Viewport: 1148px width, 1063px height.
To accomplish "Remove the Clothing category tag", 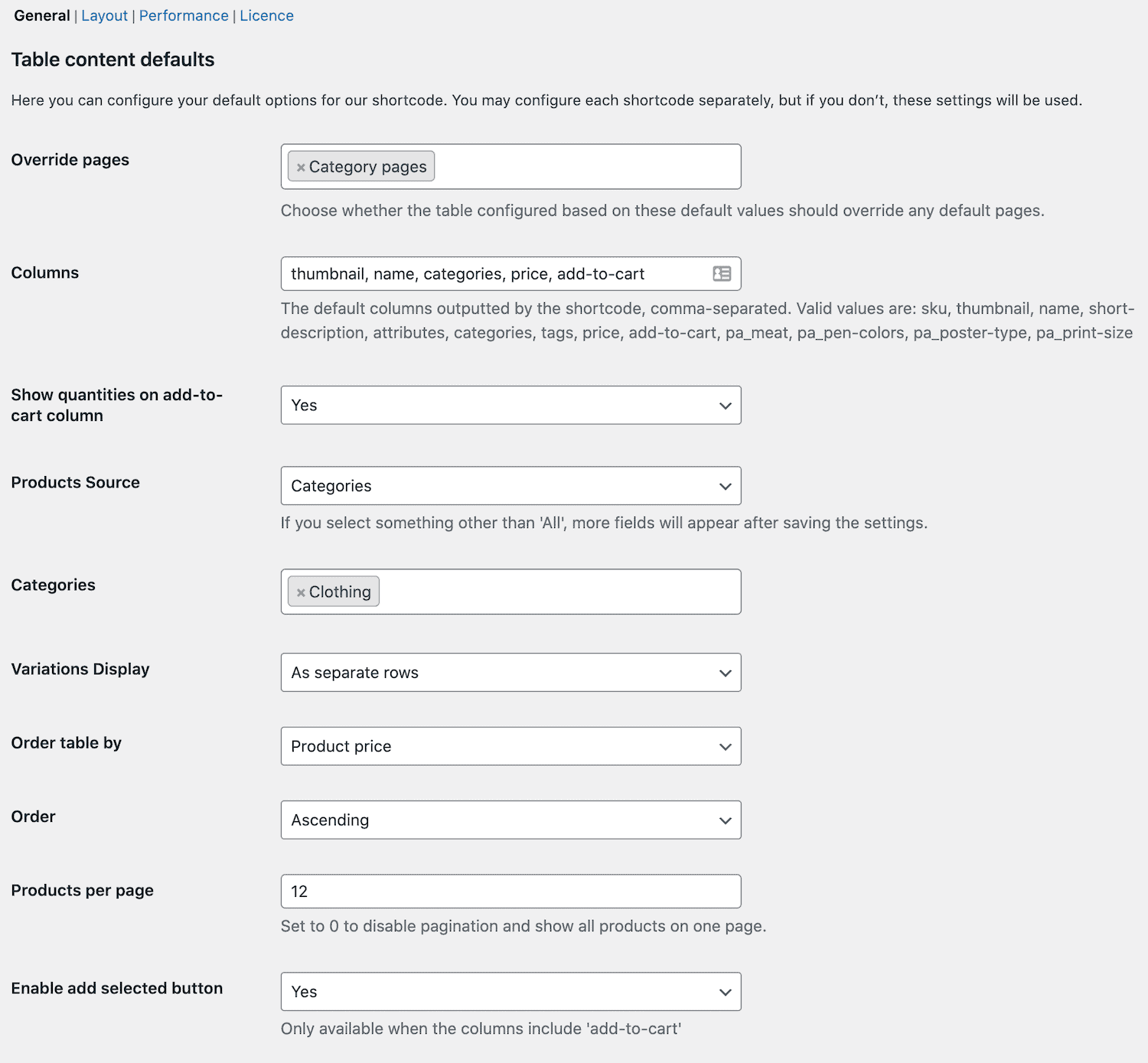I will [x=301, y=592].
